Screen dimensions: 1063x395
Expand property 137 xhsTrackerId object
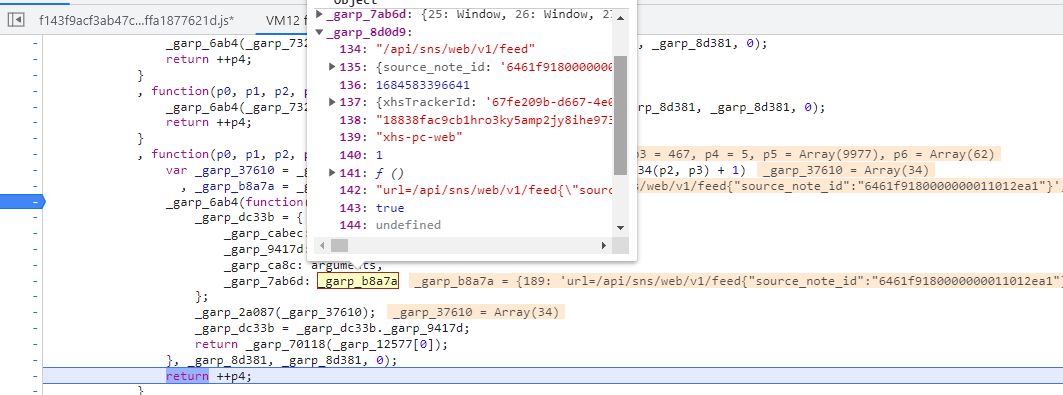tap(332, 102)
